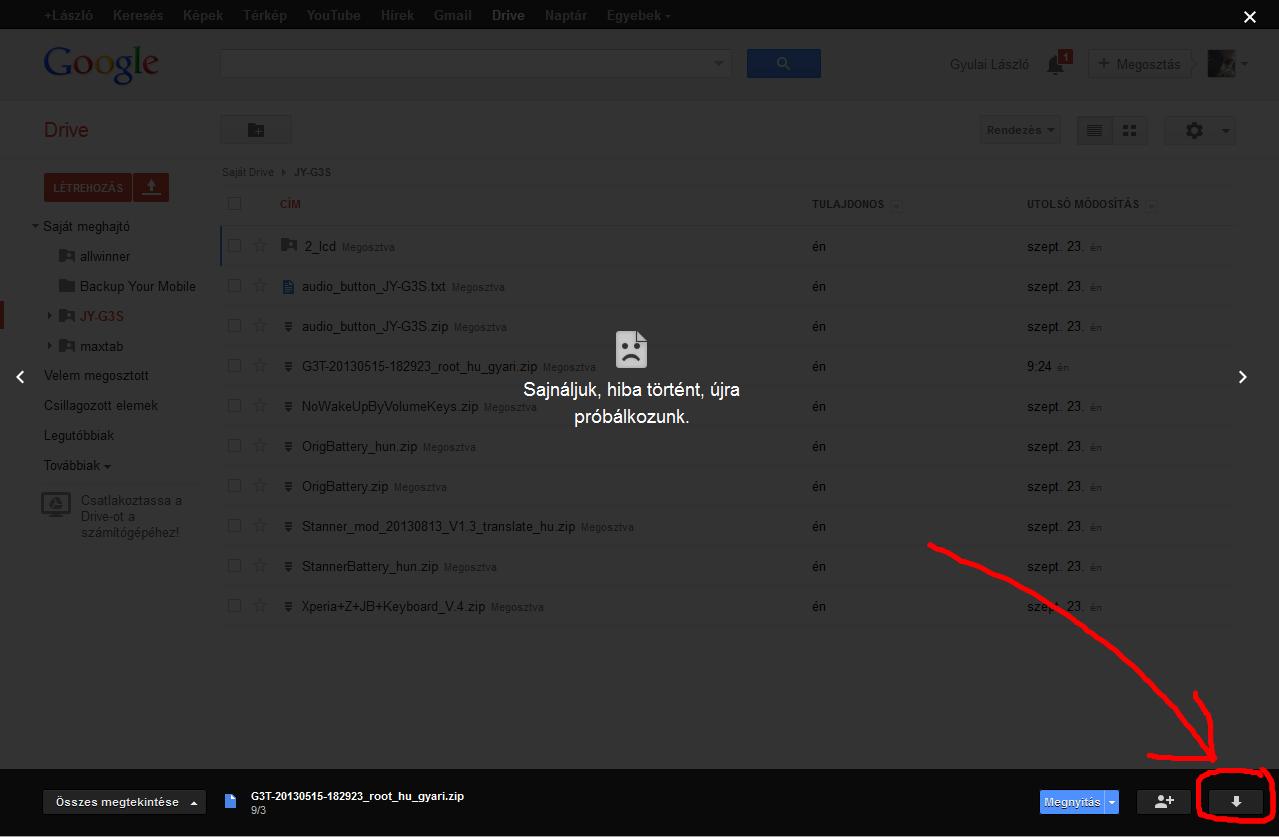Screen dimensions: 1279x837
Task: Click the file type icon in bottom bar
Action: click(x=231, y=801)
